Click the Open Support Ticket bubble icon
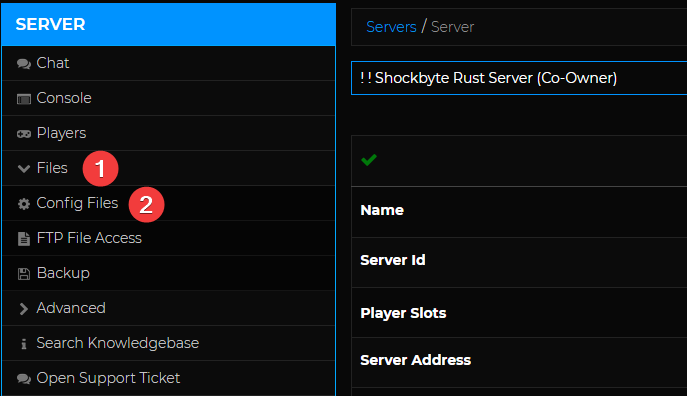The image size is (687, 396). 24,378
